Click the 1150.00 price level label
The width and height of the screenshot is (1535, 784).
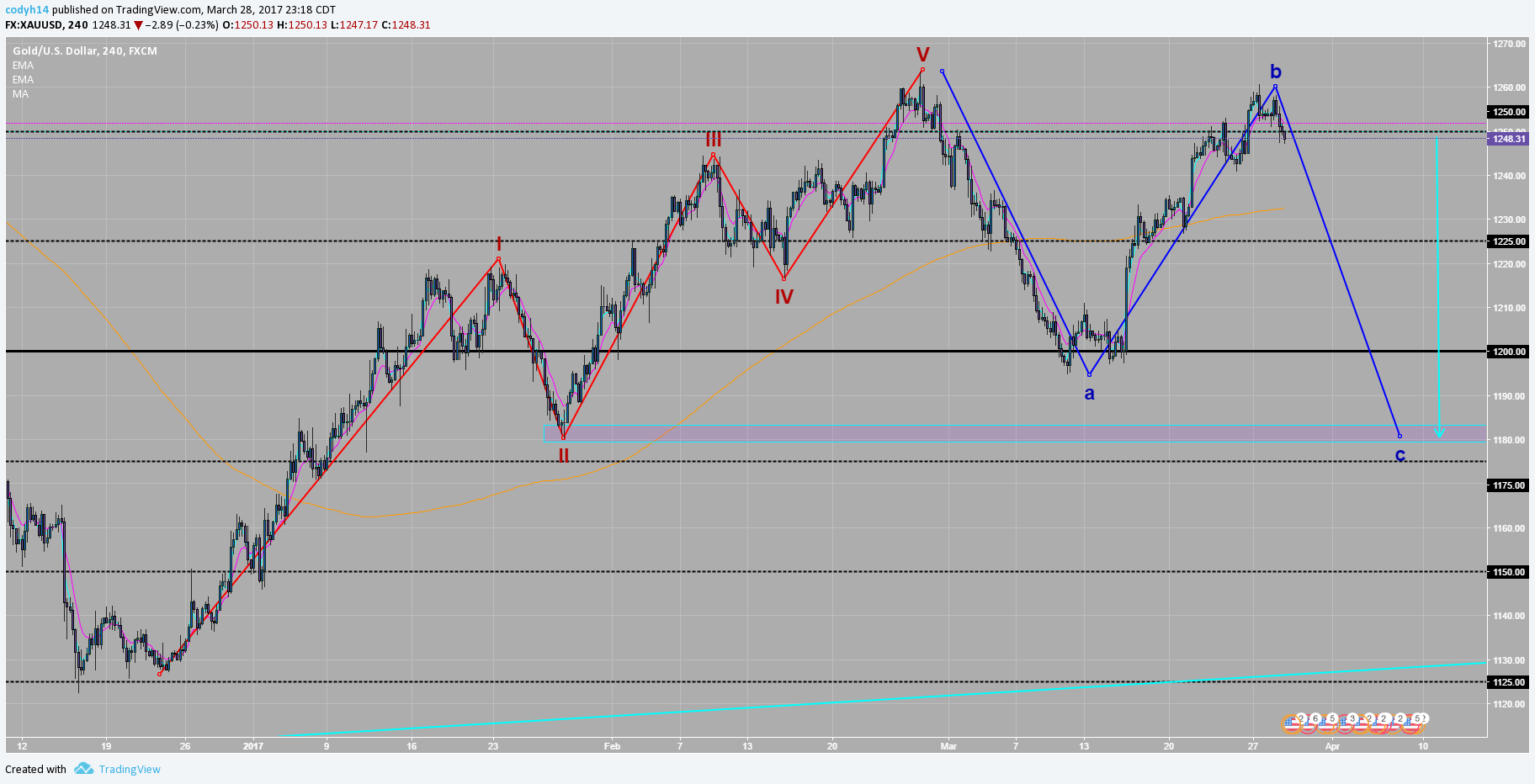(1508, 572)
